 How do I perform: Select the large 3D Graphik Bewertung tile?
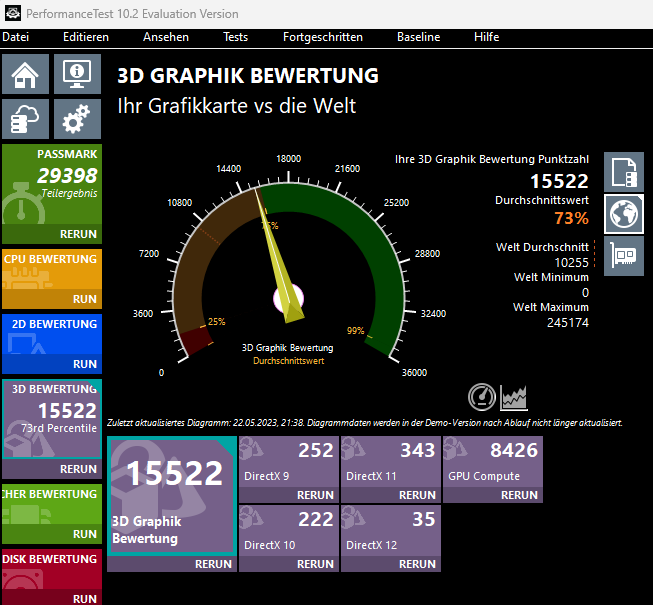(172, 496)
